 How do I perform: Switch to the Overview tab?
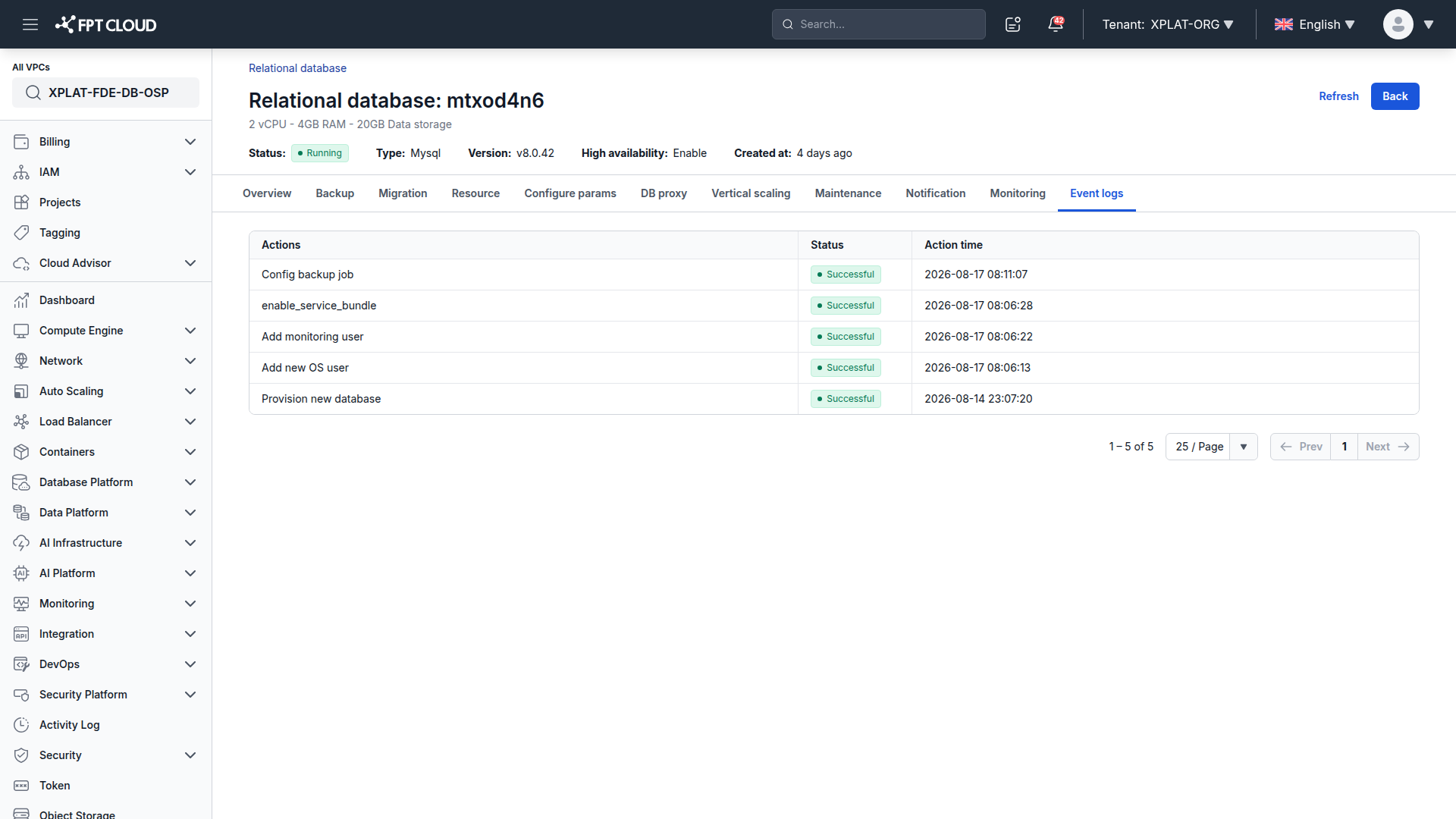click(x=267, y=193)
